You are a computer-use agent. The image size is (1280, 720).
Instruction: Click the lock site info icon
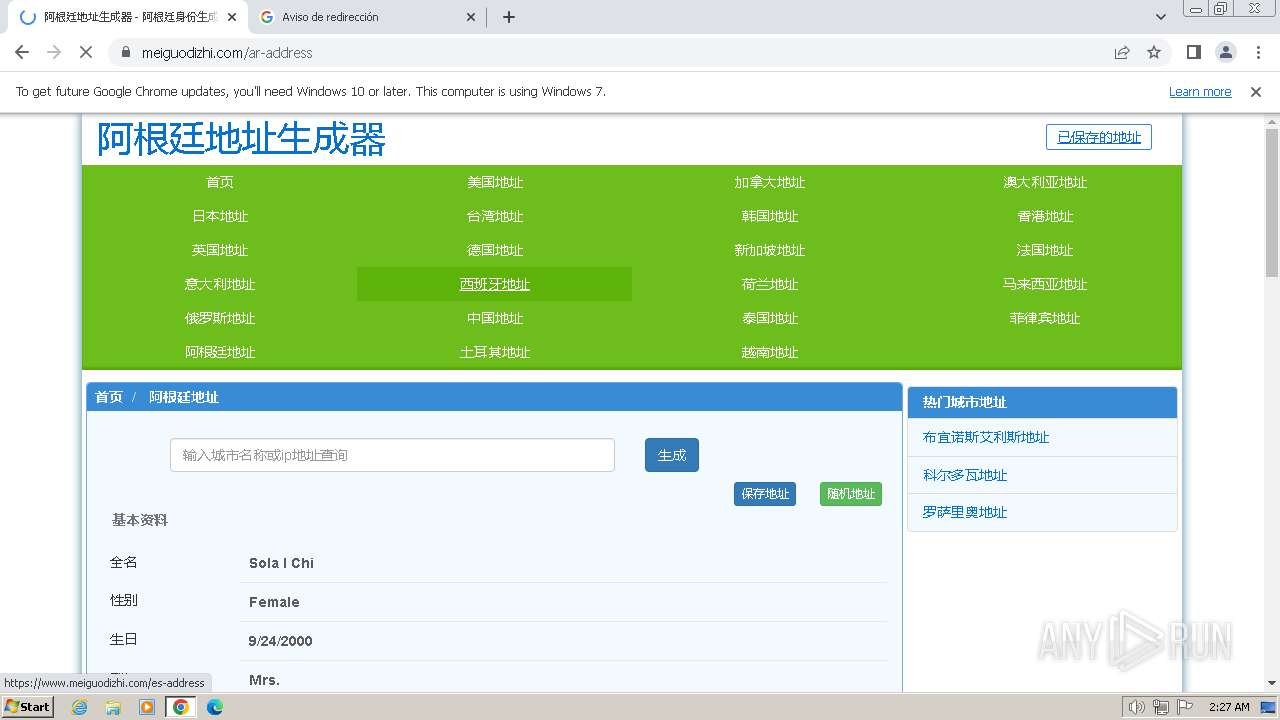coord(126,52)
